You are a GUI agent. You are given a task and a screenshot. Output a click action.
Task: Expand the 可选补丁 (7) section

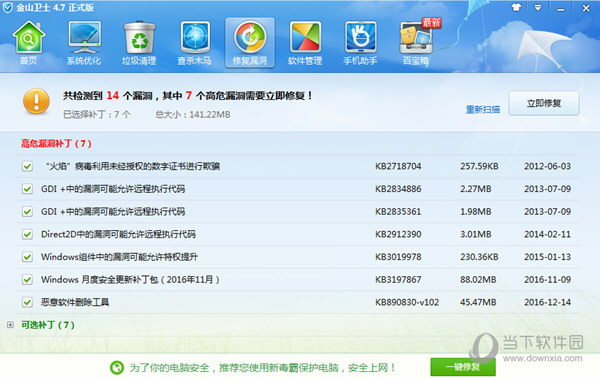click(10, 325)
